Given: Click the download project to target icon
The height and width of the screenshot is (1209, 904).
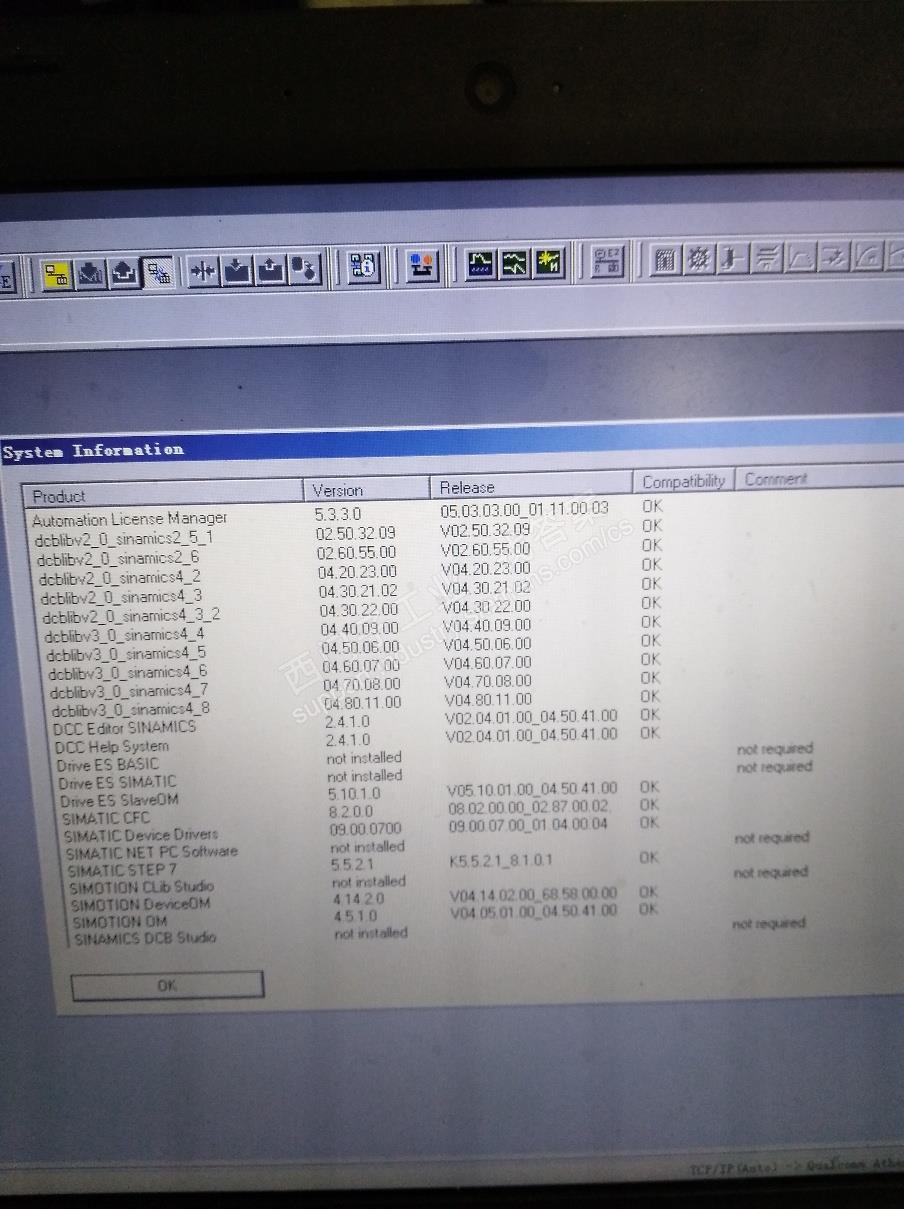Looking at the screenshot, I should [x=91, y=272].
